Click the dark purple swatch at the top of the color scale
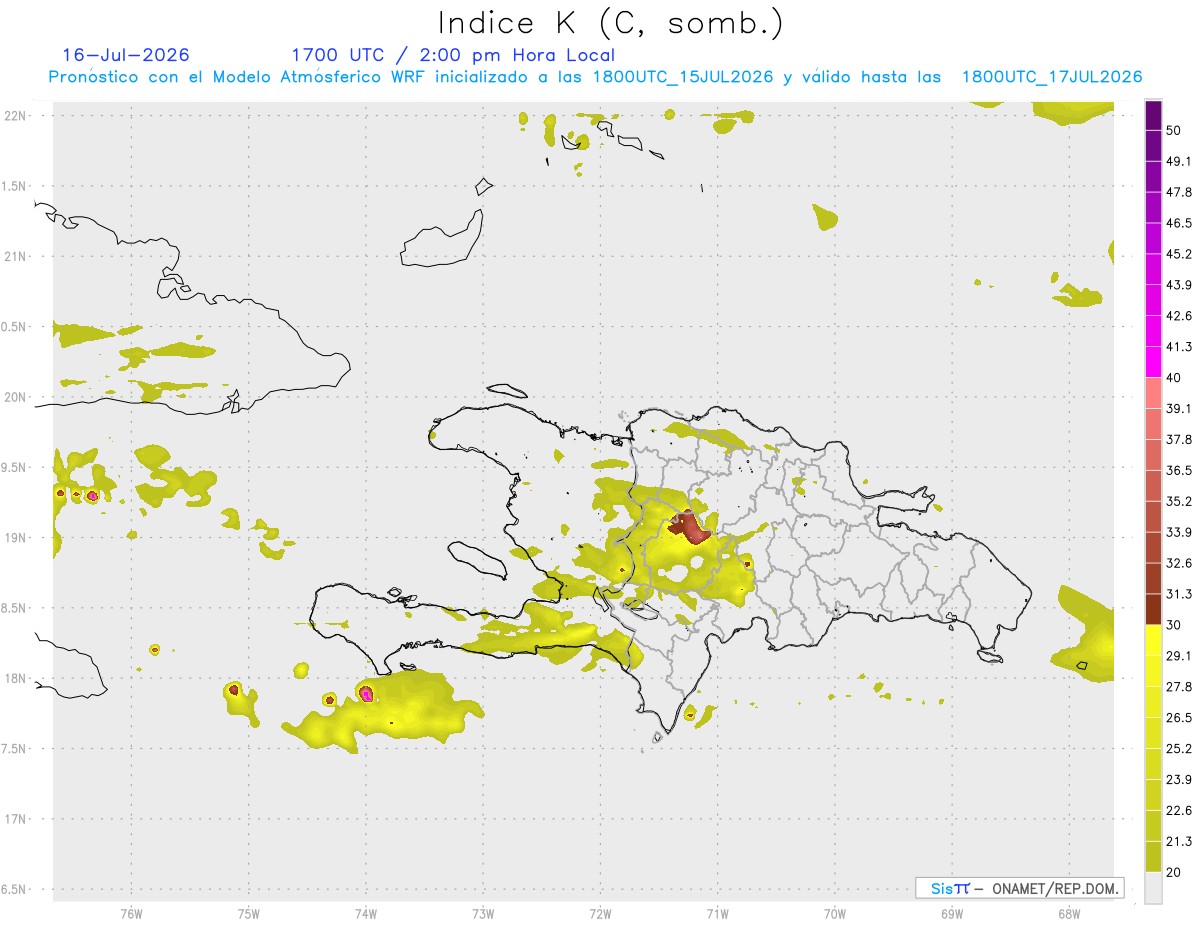Viewport: 1200px width, 927px height. [1153, 115]
